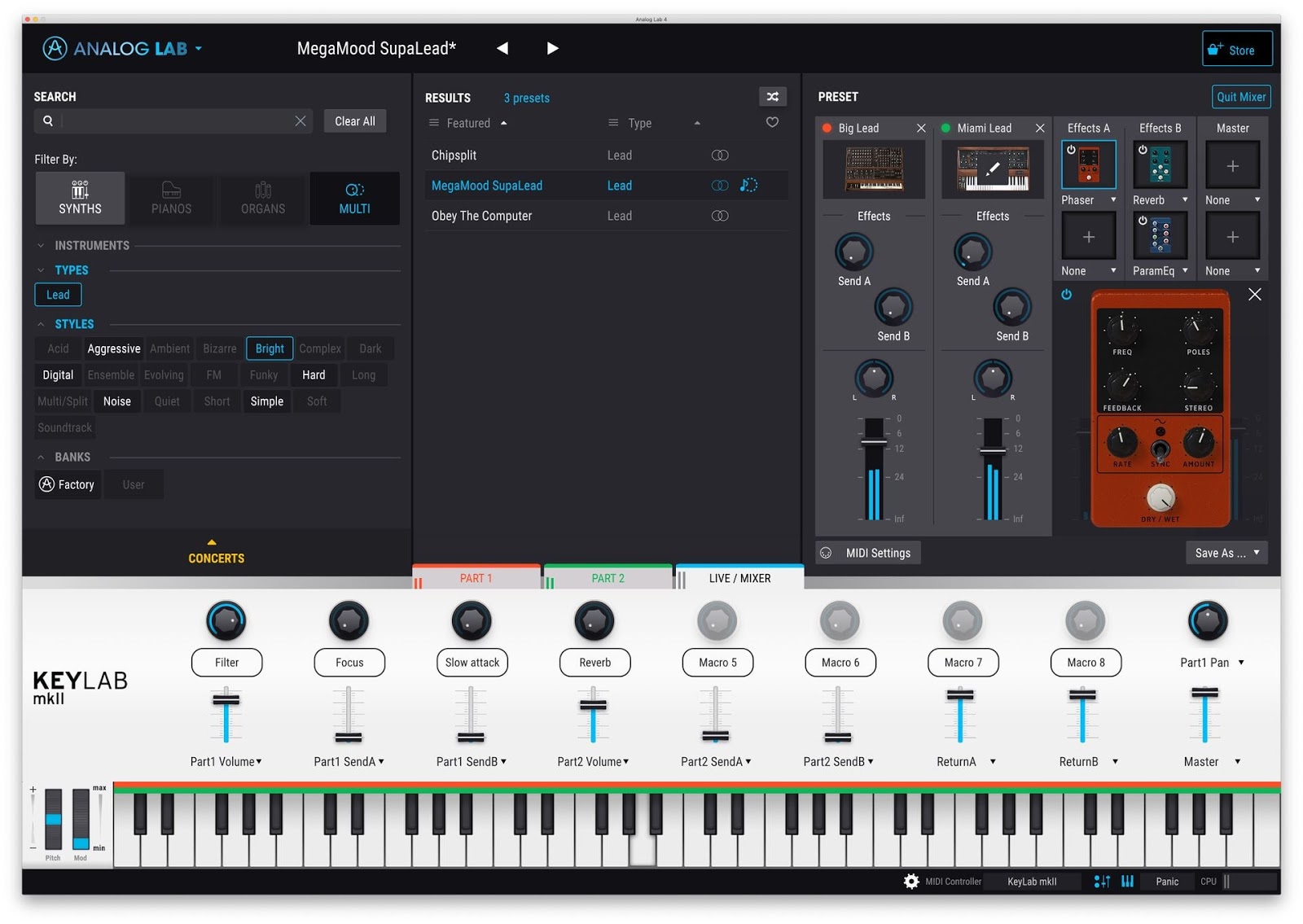
Task: Open the Reverb effect type dropdown
Action: (x=1185, y=200)
